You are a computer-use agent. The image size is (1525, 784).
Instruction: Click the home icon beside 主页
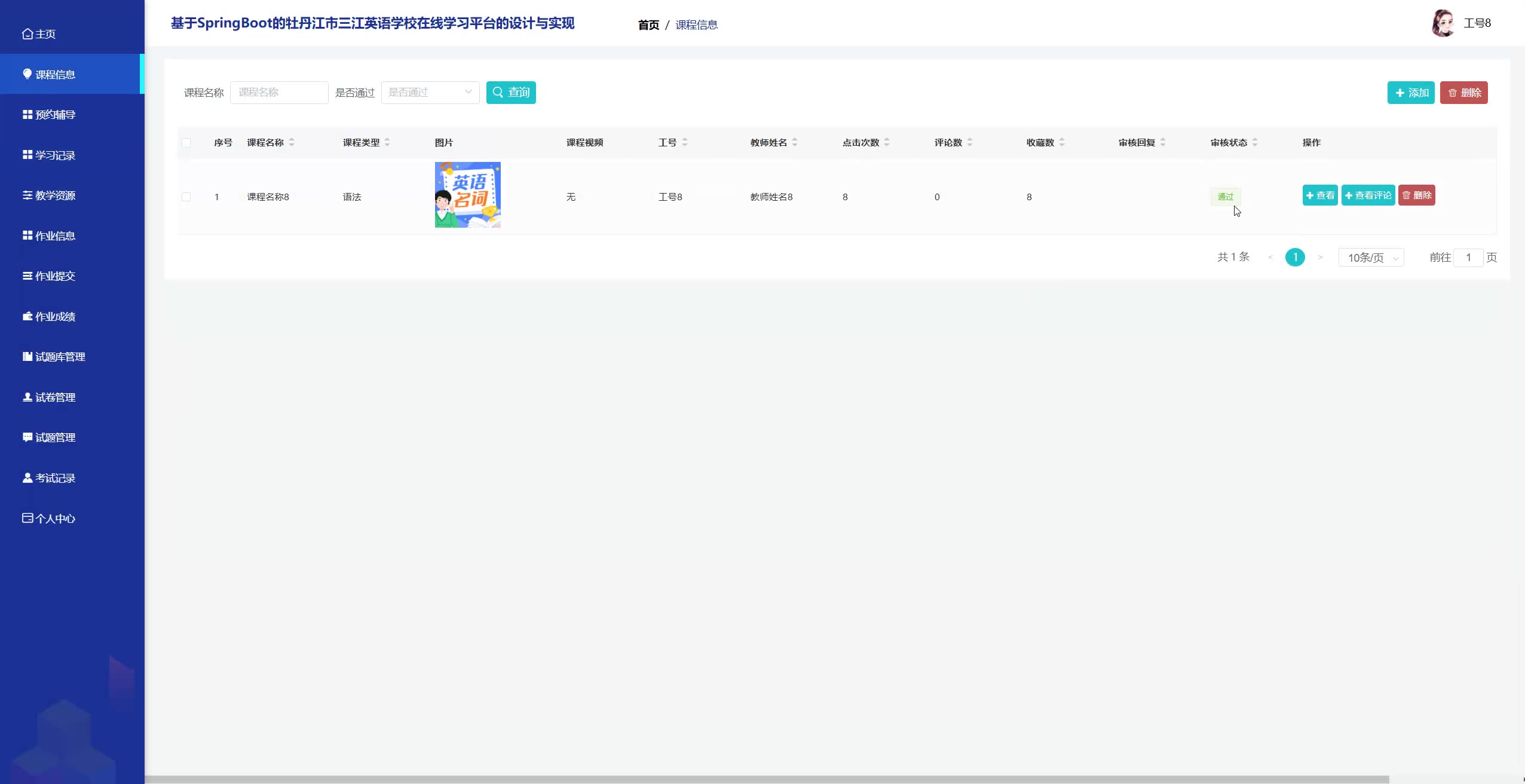(x=27, y=34)
